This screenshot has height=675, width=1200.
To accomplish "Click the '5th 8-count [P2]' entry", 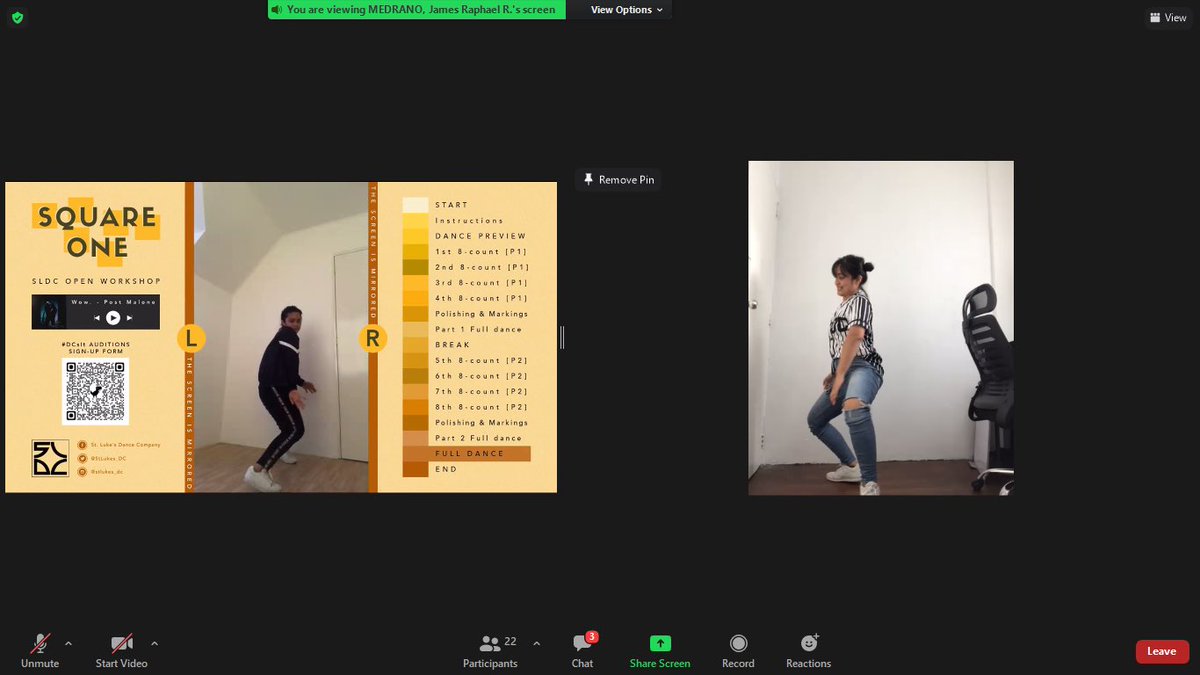I will pyautogui.click(x=480, y=360).
